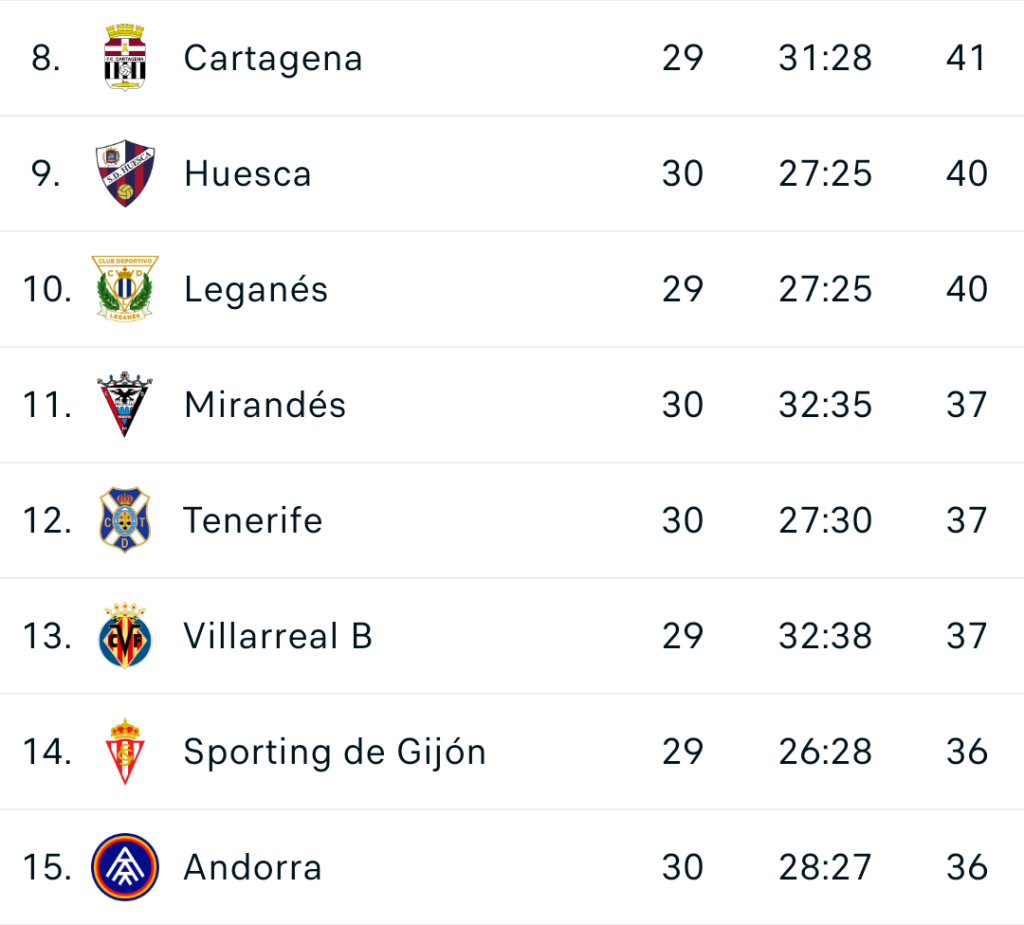1024x925 pixels.
Task: Open the Tenerife team page
Action: click(253, 521)
